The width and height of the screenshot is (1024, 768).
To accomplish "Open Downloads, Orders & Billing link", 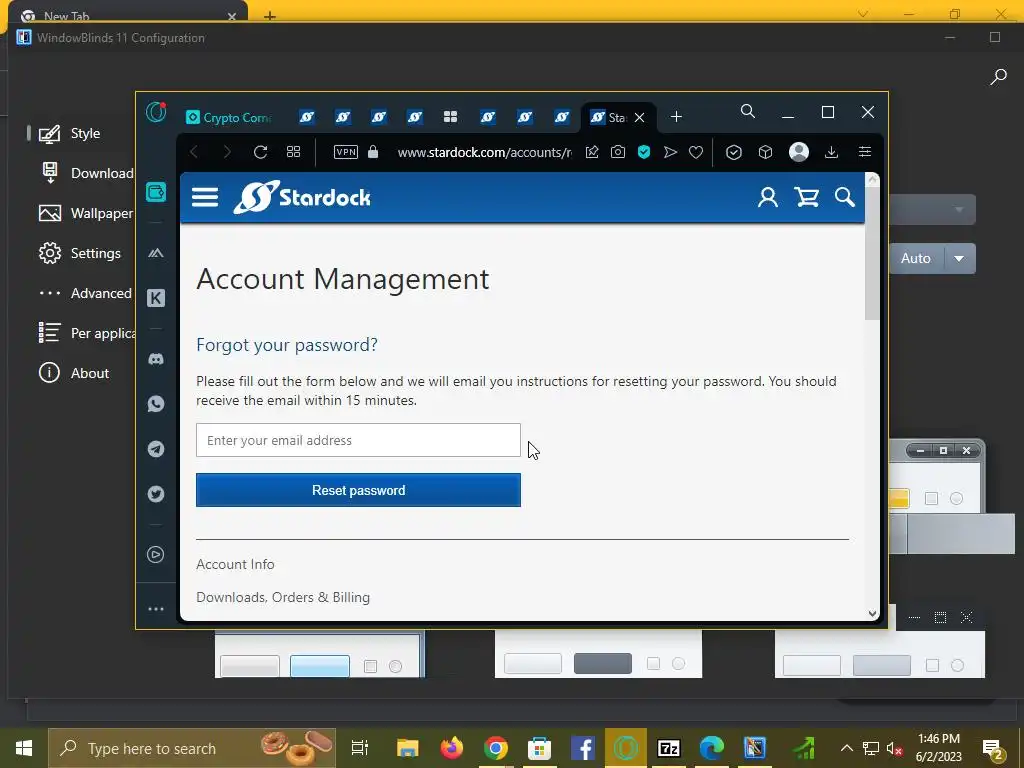I will click(283, 598).
